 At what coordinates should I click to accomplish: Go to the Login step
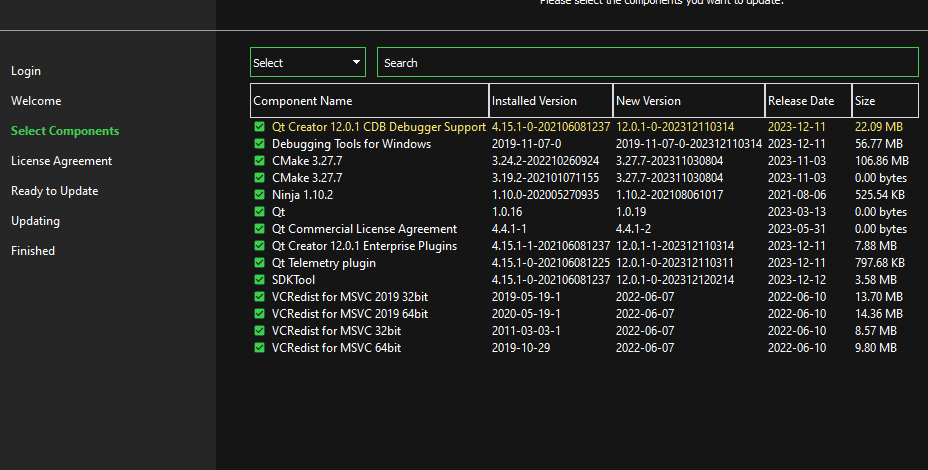click(26, 70)
